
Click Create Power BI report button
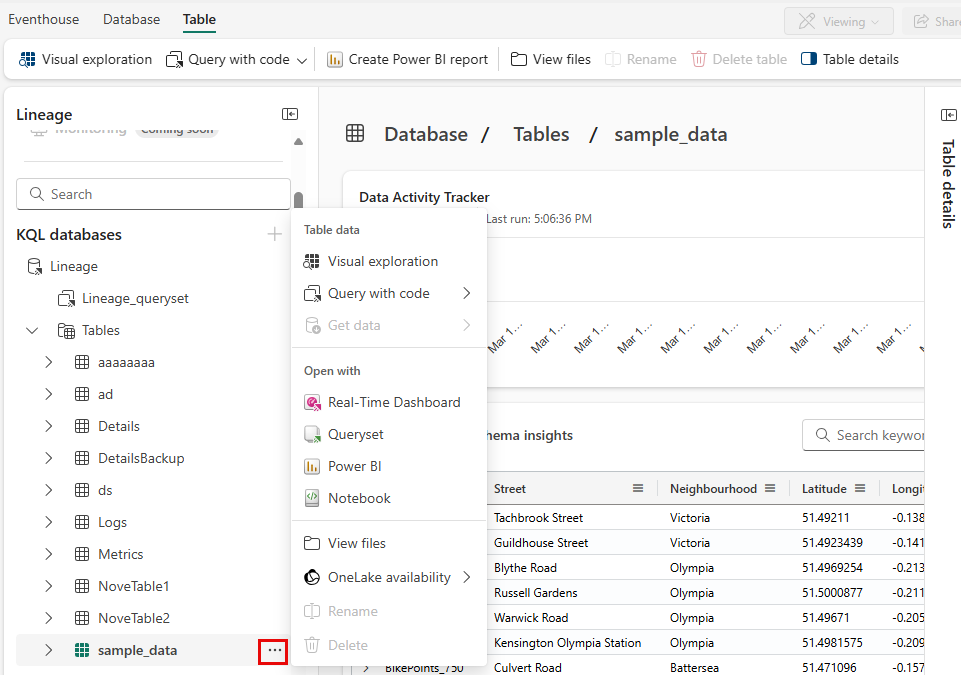point(408,59)
